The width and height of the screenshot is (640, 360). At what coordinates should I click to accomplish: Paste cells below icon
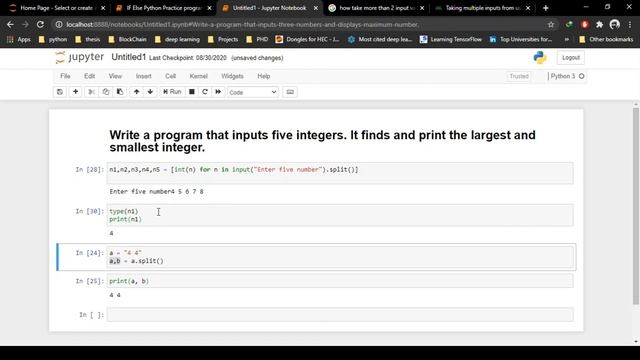pos(120,92)
